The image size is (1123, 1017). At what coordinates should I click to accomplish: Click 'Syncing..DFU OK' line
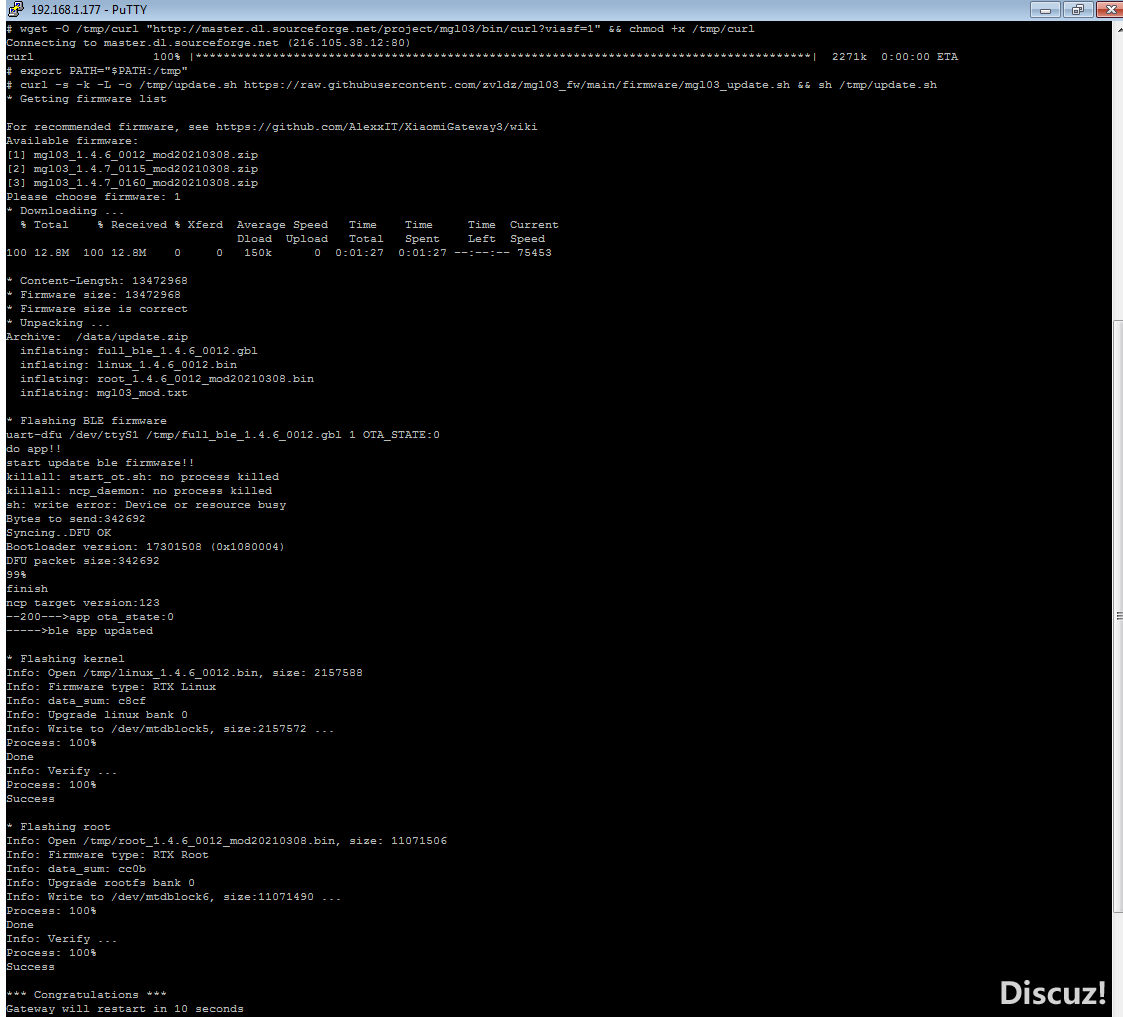coord(59,533)
